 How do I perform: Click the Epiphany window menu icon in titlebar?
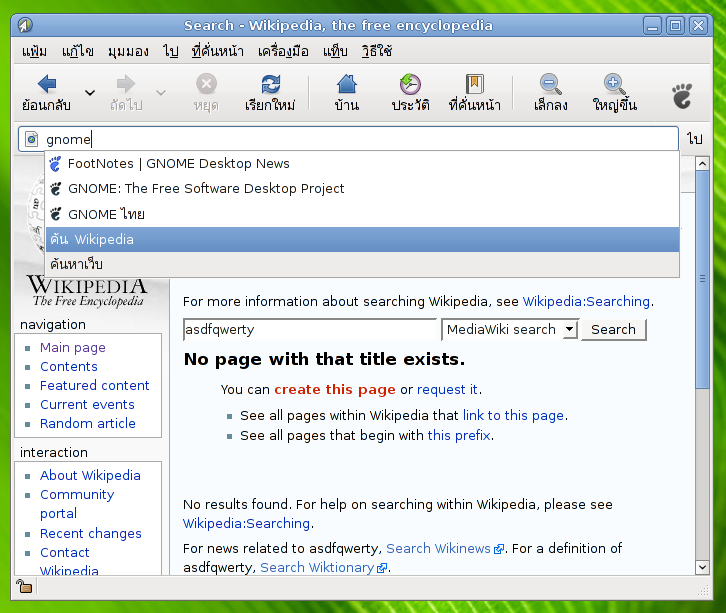tap(25, 25)
